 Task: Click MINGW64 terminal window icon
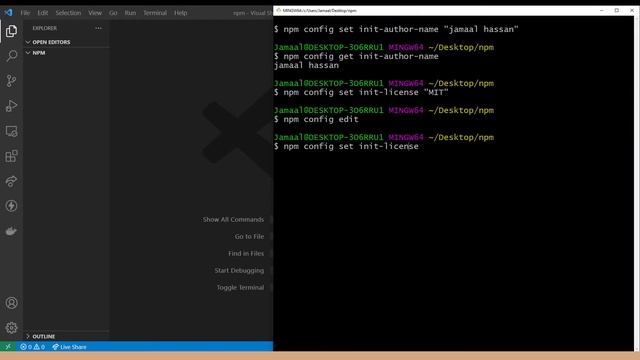[278, 11]
